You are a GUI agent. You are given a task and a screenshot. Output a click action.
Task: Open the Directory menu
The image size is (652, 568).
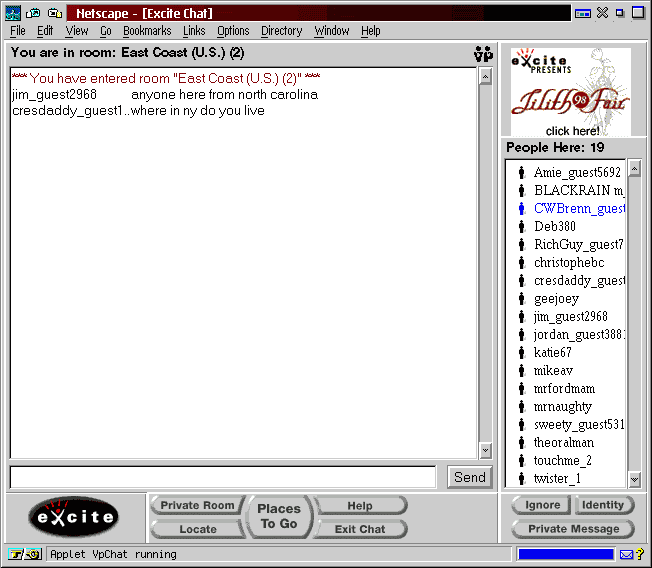point(282,31)
